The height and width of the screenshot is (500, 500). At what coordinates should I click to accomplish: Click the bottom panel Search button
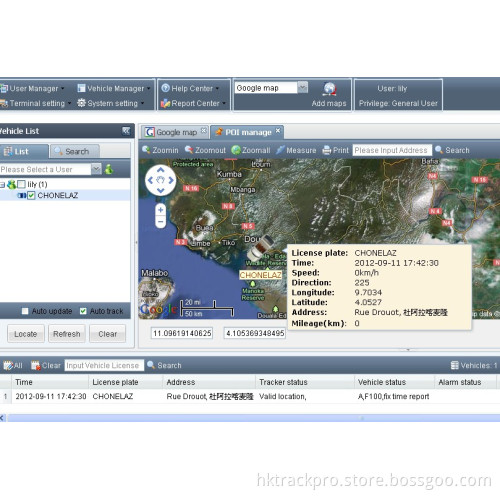tap(164, 365)
